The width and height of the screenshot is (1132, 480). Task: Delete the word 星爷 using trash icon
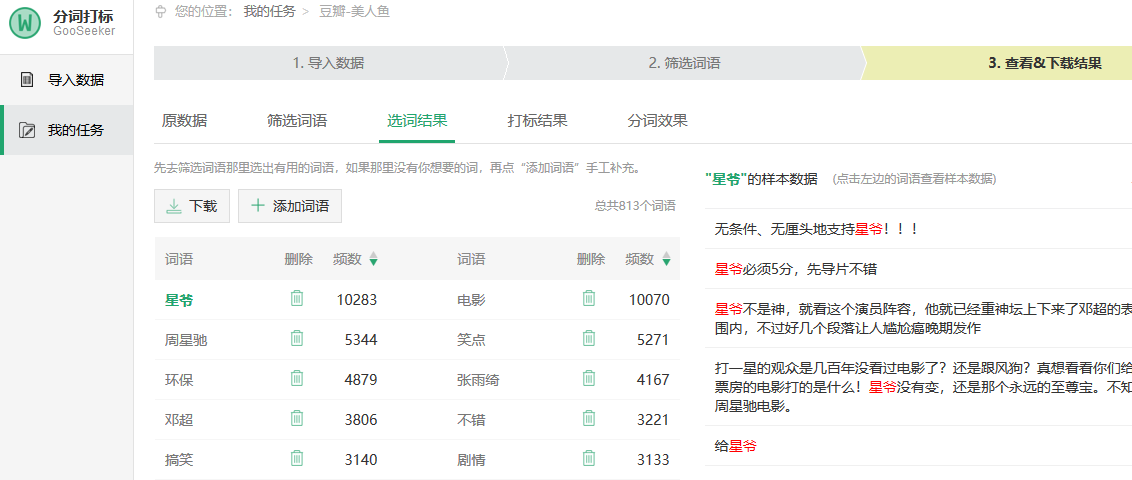297,298
